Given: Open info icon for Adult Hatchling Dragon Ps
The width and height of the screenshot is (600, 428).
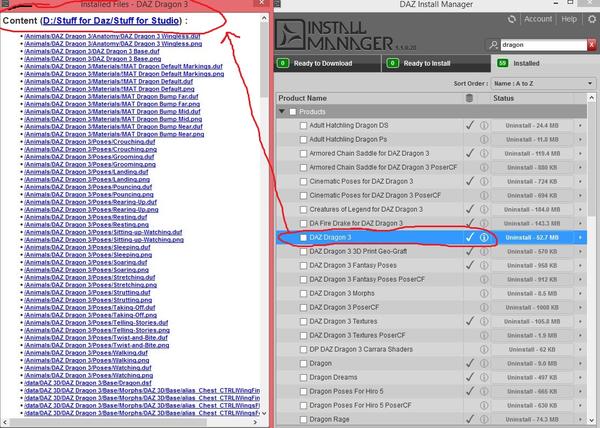Looking at the screenshot, I should [484, 139].
